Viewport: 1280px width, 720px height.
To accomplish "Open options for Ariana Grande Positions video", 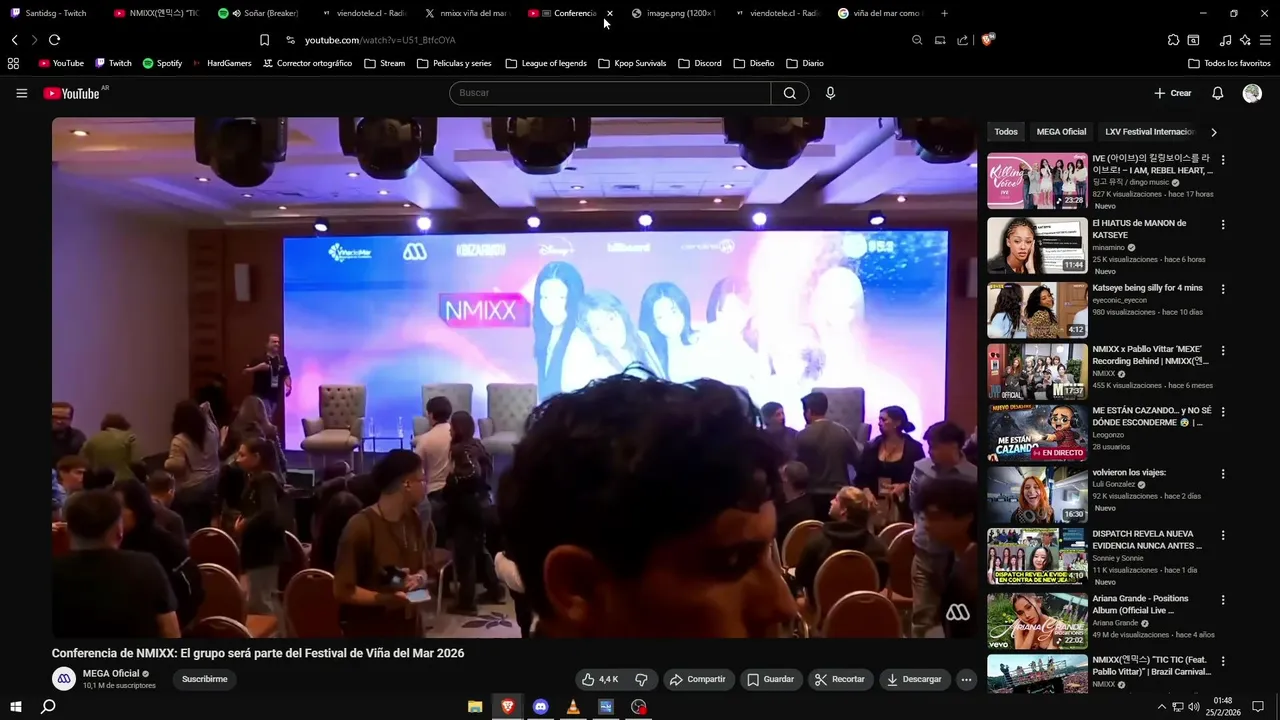I will point(1222,600).
